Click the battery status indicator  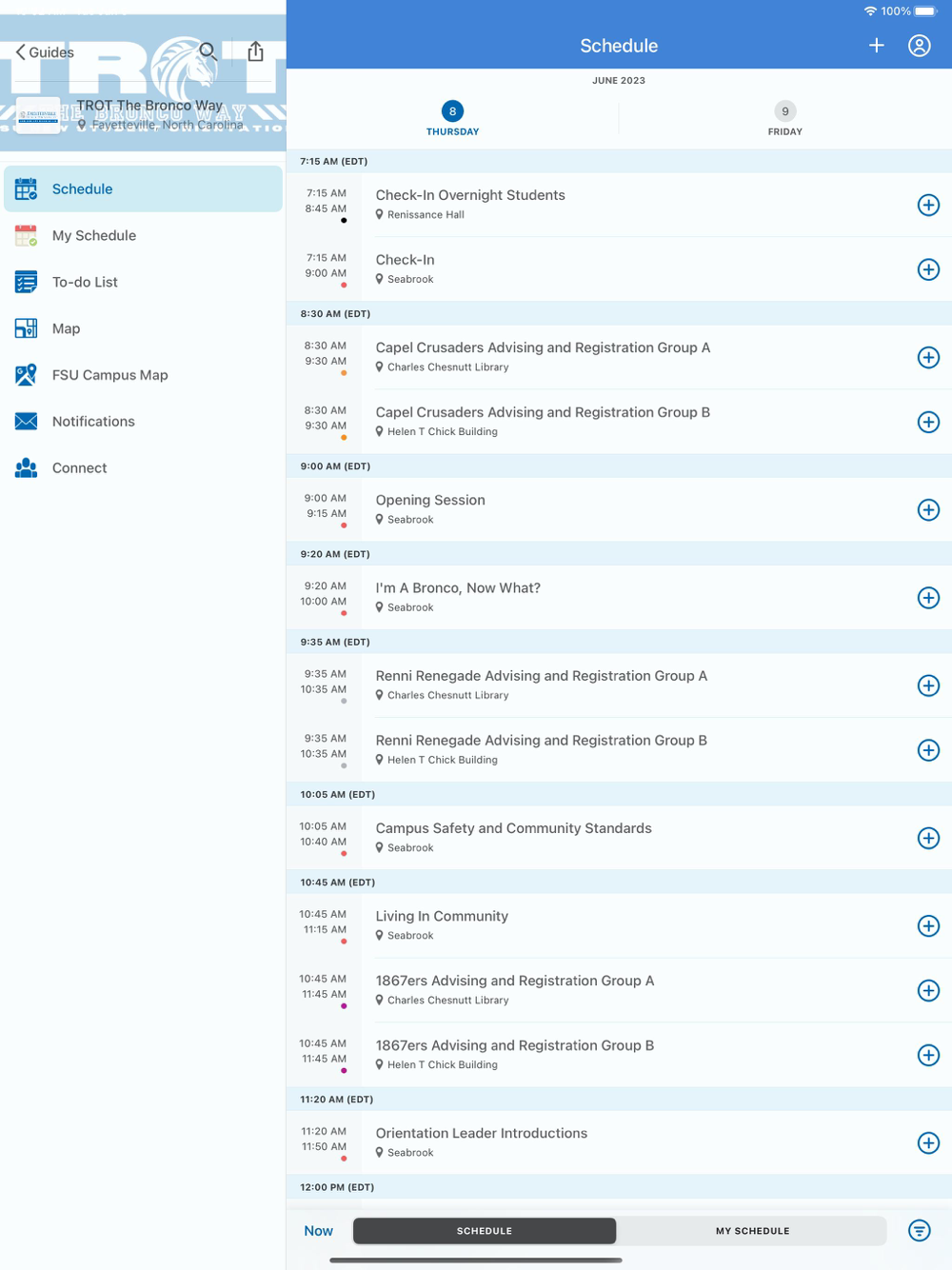coord(925,11)
